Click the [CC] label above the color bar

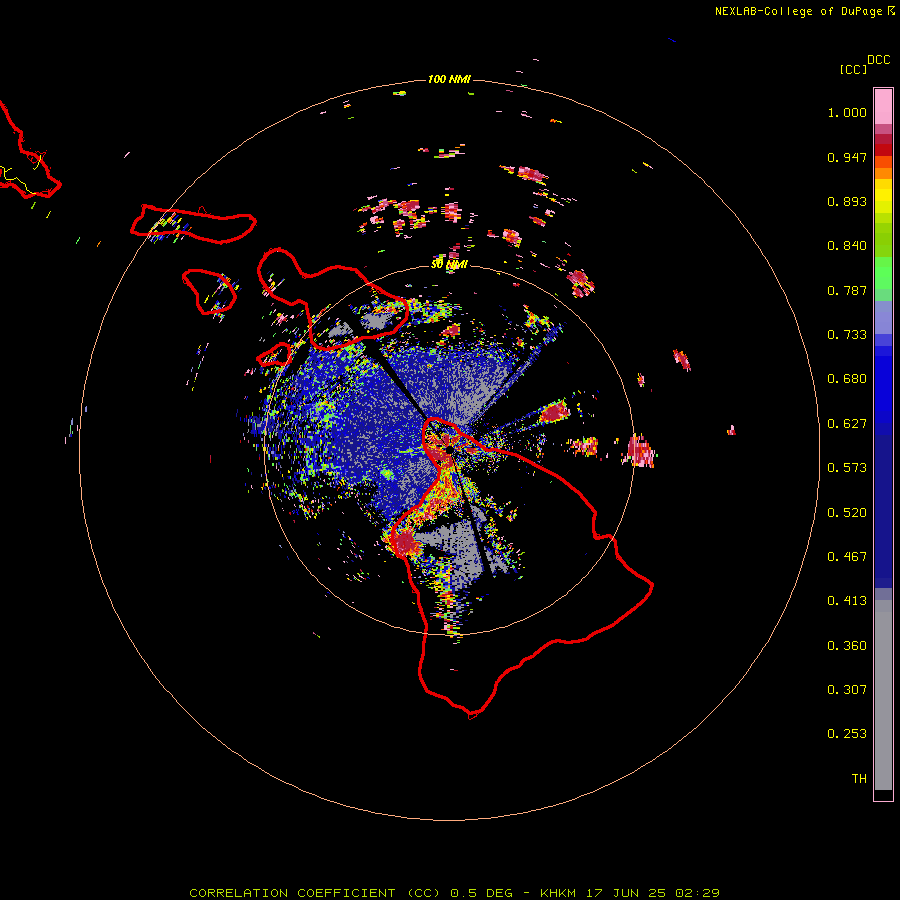click(853, 69)
